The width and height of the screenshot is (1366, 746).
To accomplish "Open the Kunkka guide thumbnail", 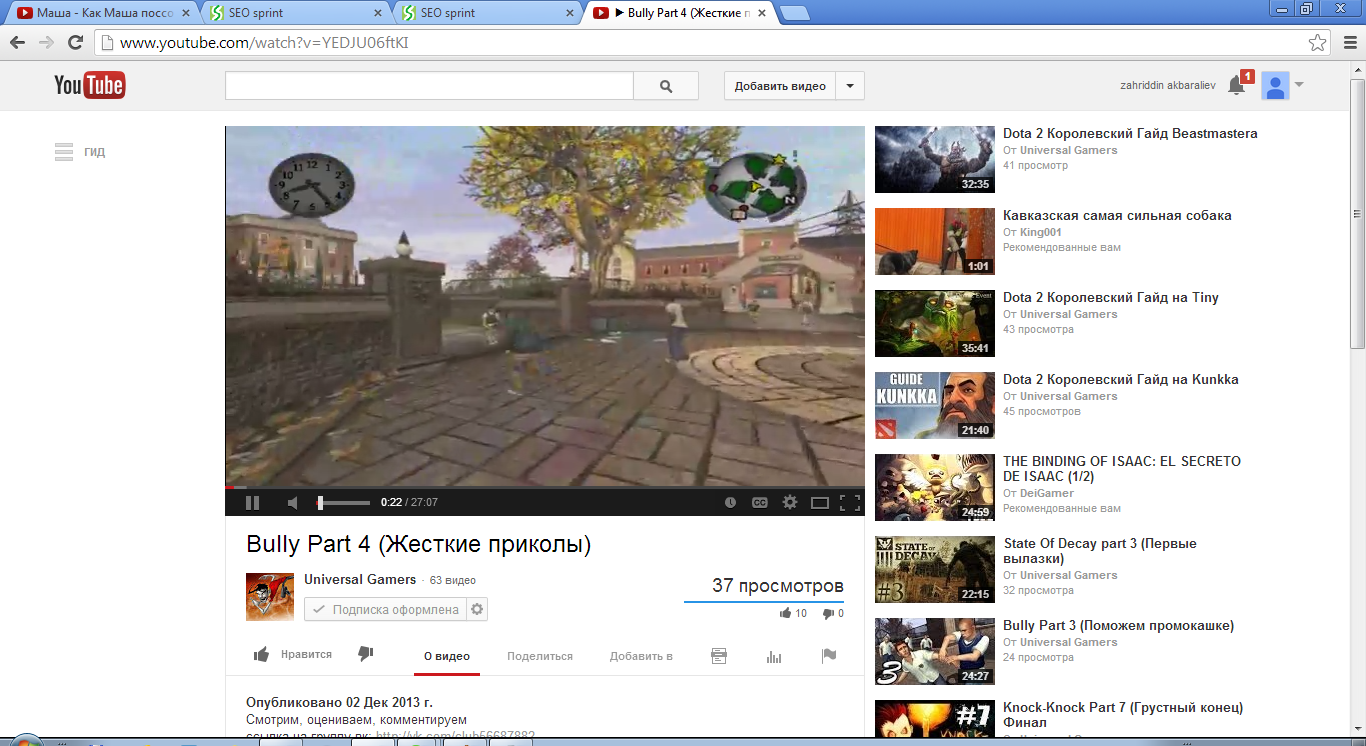I will [935, 405].
